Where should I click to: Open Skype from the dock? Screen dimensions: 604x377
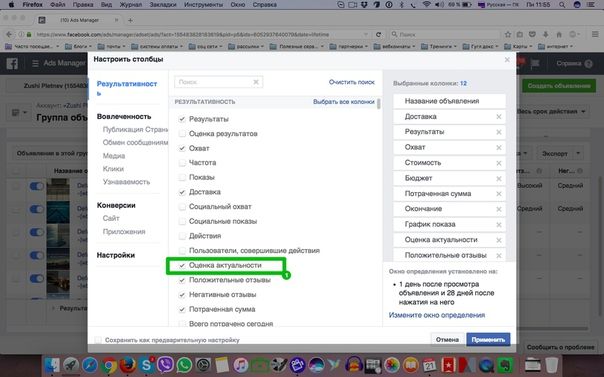[x=146, y=365]
